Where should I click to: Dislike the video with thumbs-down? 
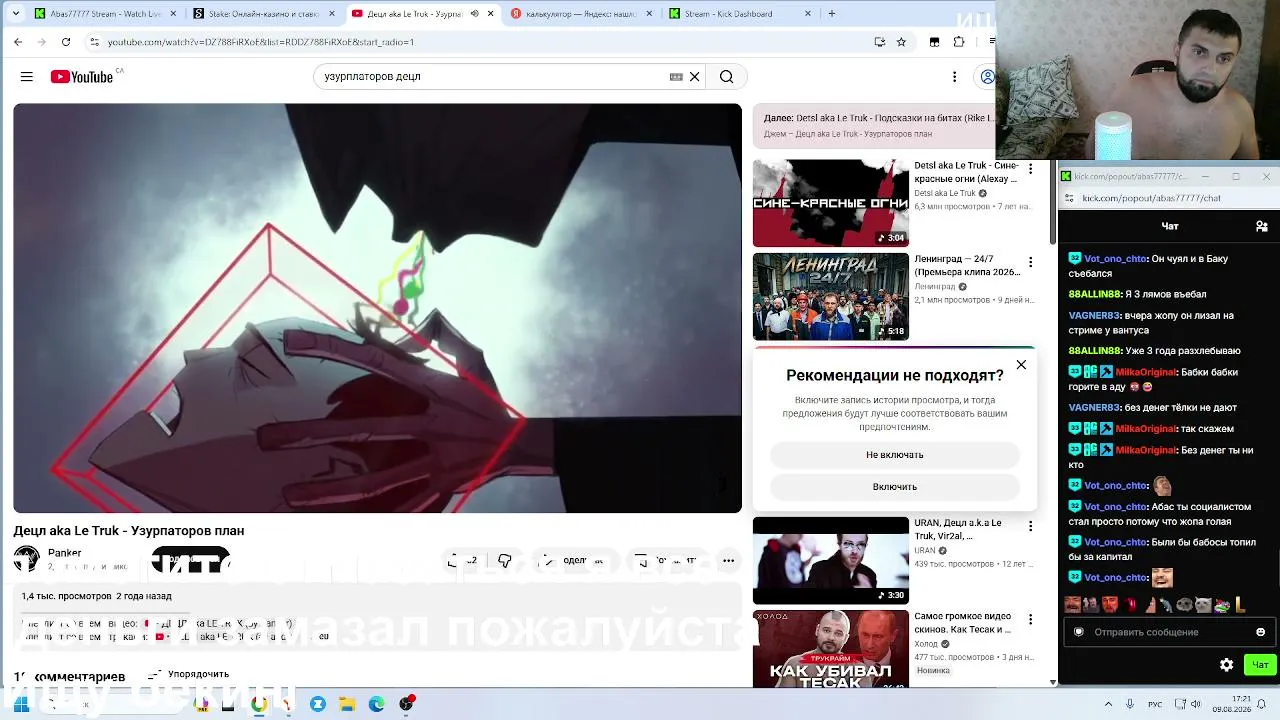[x=505, y=561]
